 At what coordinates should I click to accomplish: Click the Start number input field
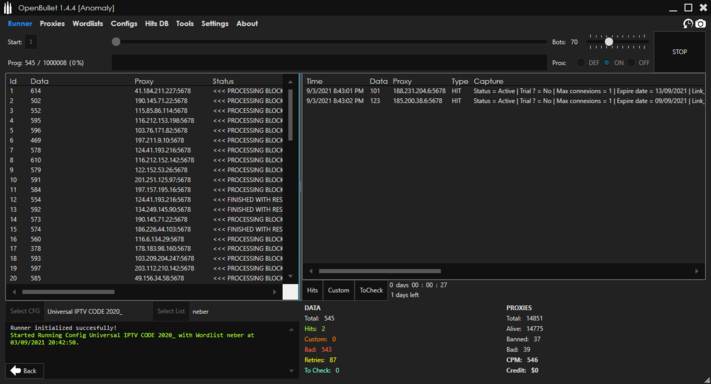tap(31, 42)
